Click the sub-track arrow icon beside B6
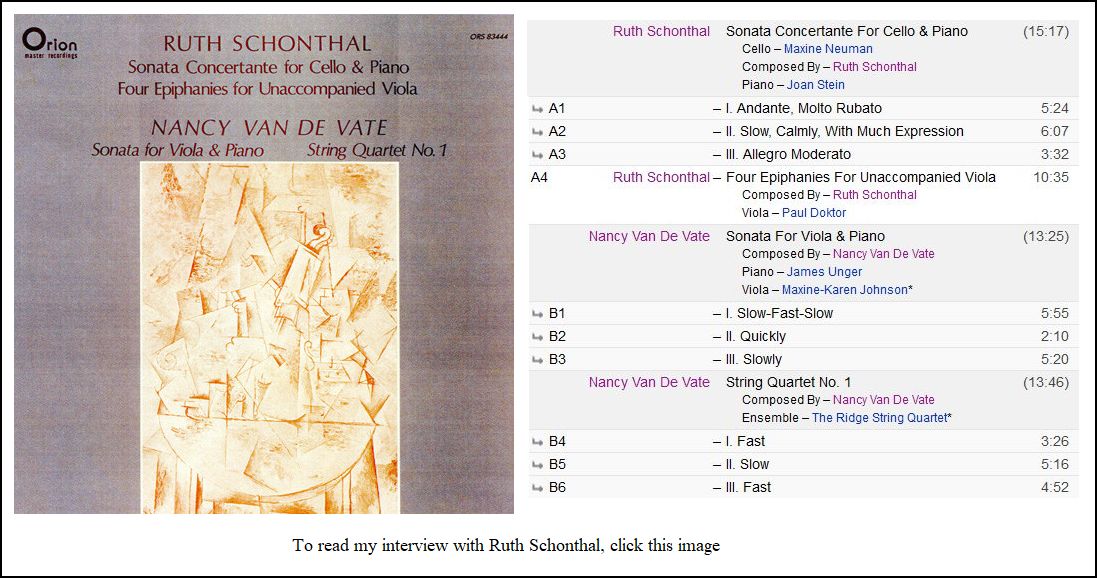The image size is (1097, 578). coord(537,488)
